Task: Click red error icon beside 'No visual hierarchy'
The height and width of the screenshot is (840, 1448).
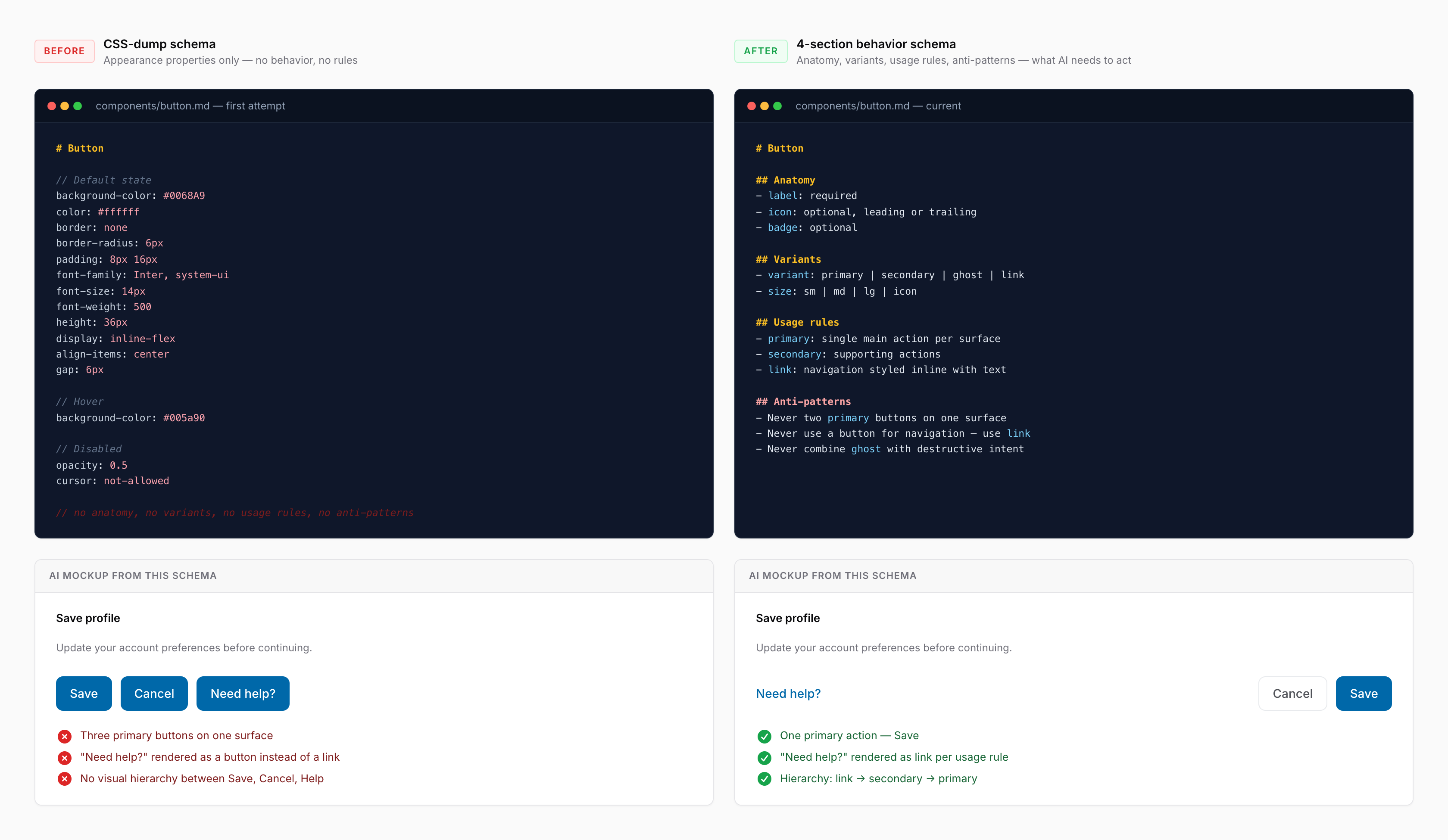Action: point(64,779)
